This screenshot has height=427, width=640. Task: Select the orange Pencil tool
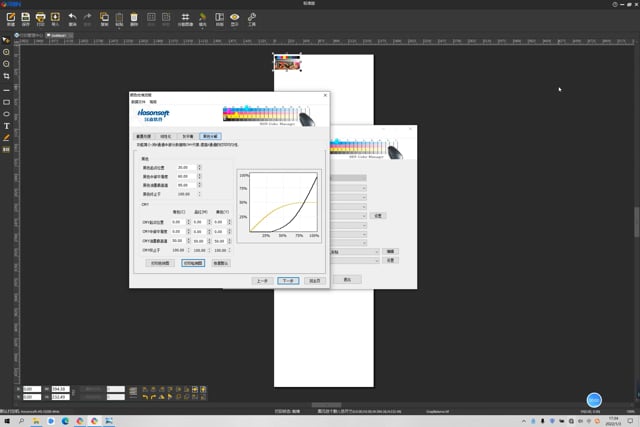point(6,138)
